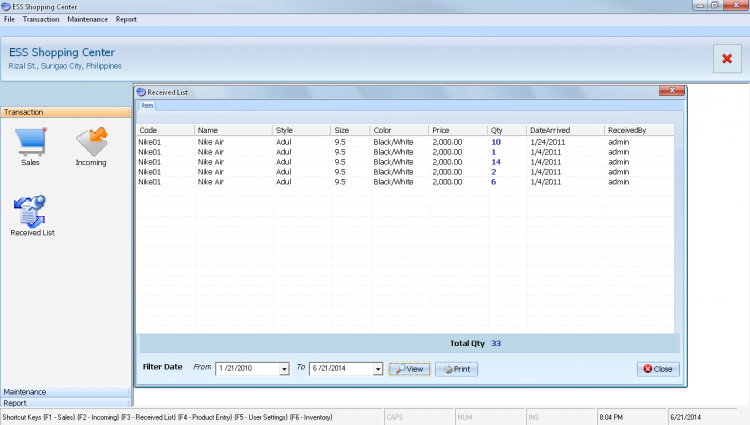Sort by the Code column header

pyautogui.click(x=165, y=130)
